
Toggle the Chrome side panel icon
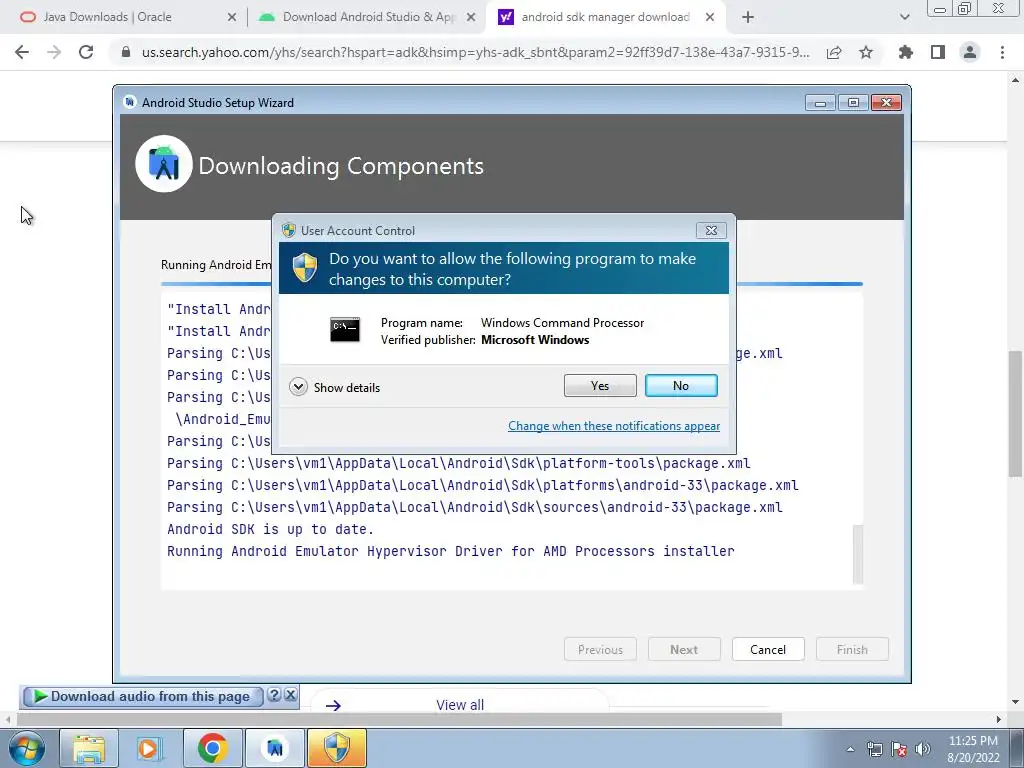coord(938,52)
